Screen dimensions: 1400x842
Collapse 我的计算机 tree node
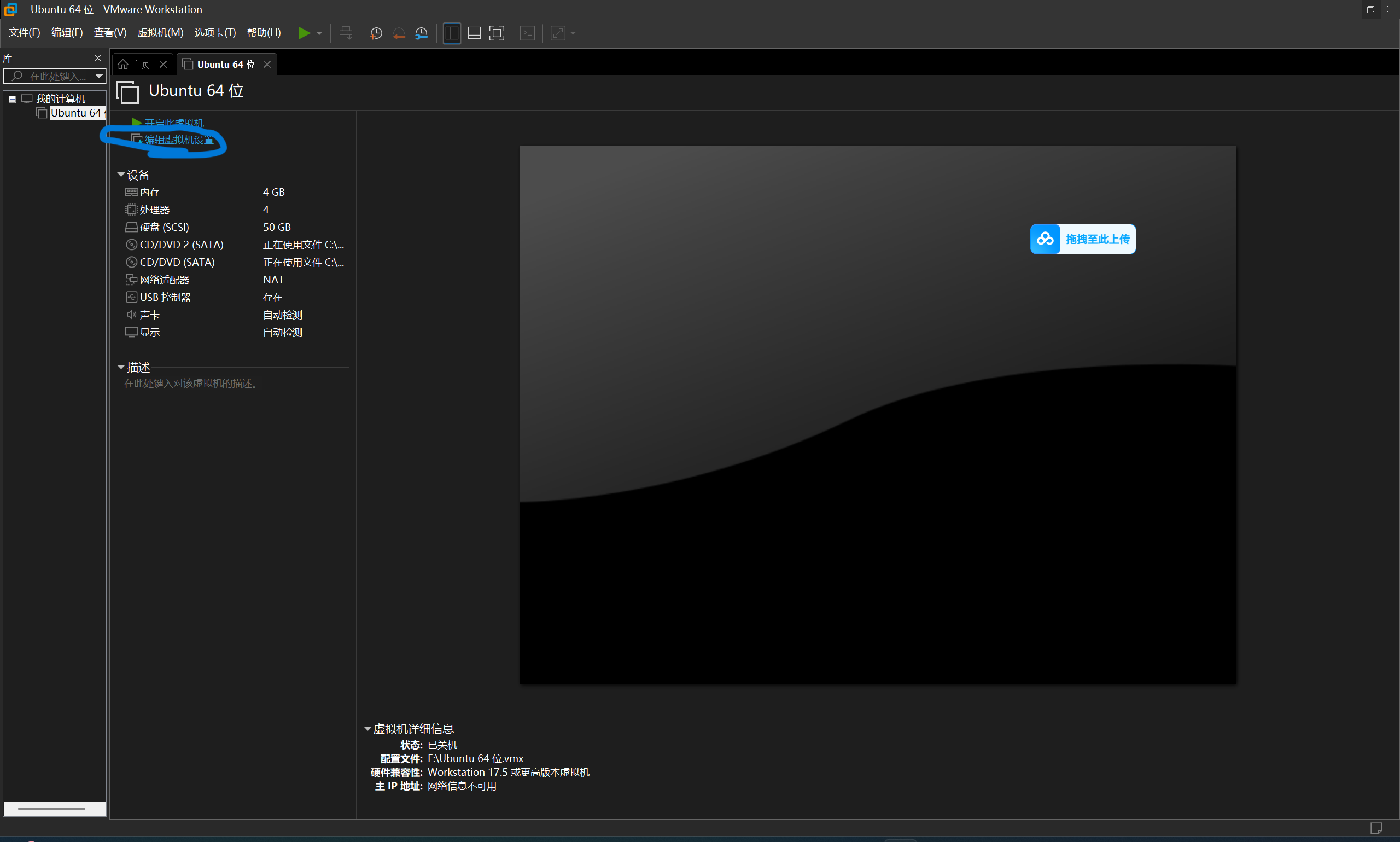[12, 98]
